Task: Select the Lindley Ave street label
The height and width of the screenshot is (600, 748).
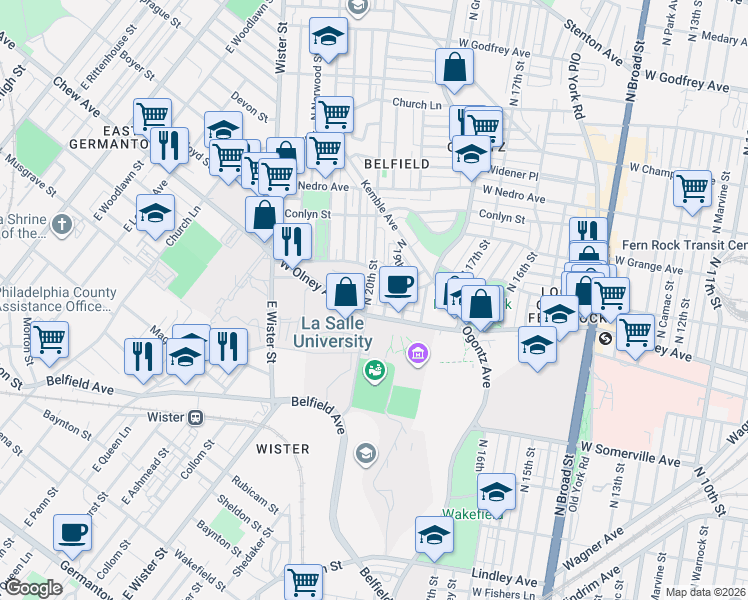Action: (x=505, y=577)
